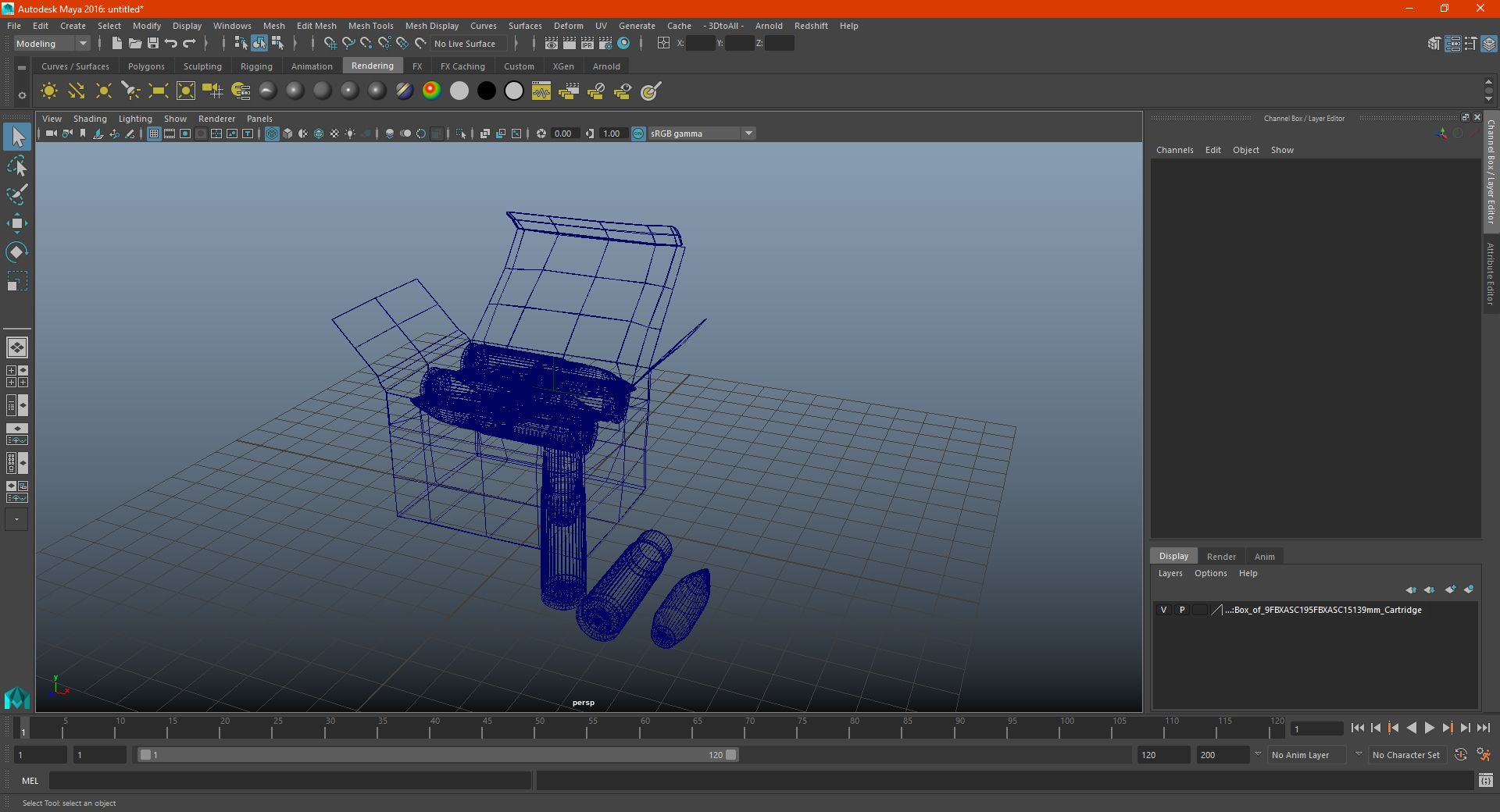Open the viewport Lighting menu
The width and height of the screenshot is (1500, 812).
pyautogui.click(x=135, y=119)
